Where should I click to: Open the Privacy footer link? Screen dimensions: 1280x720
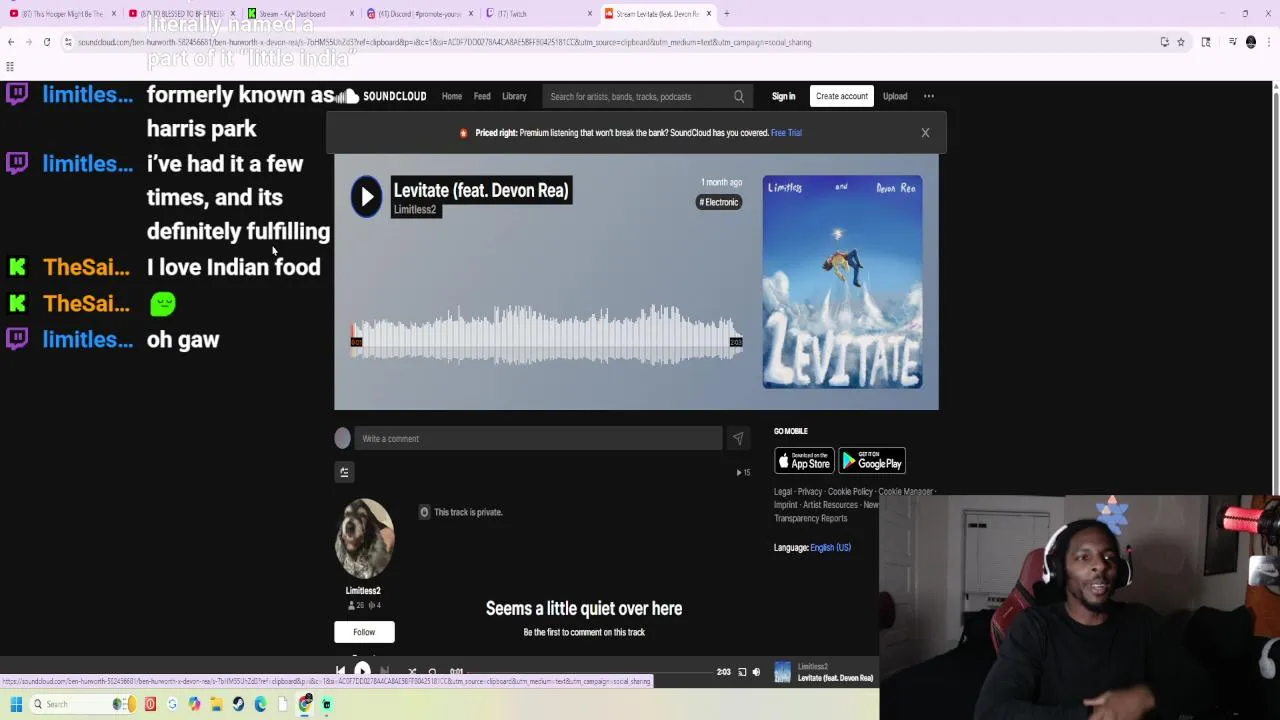[x=810, y=492]
